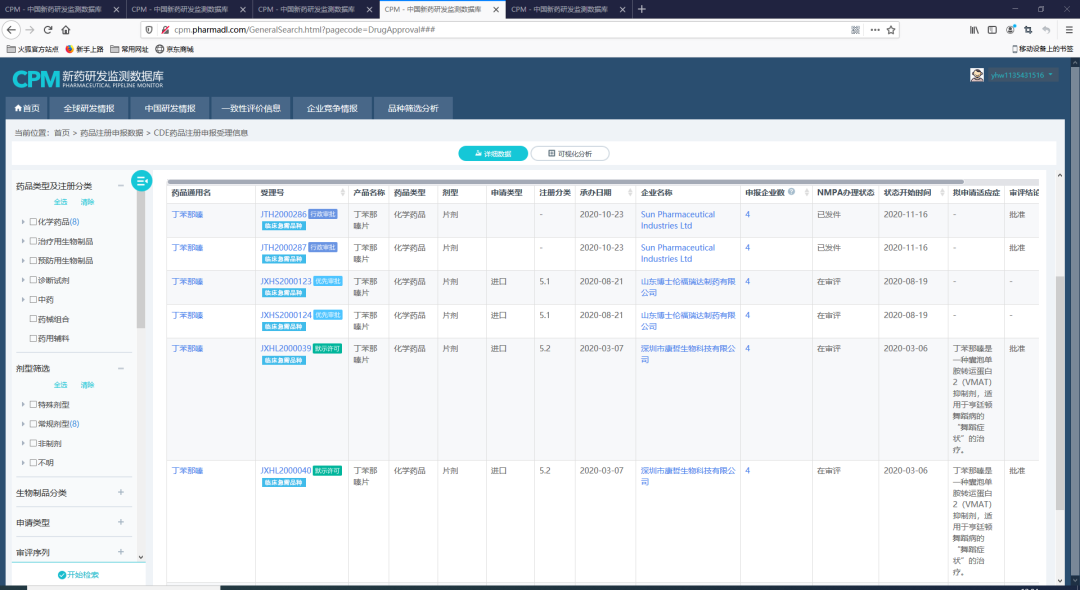
Task: Click the help icon beside 申报企业数 header
Action: (792, 193)
